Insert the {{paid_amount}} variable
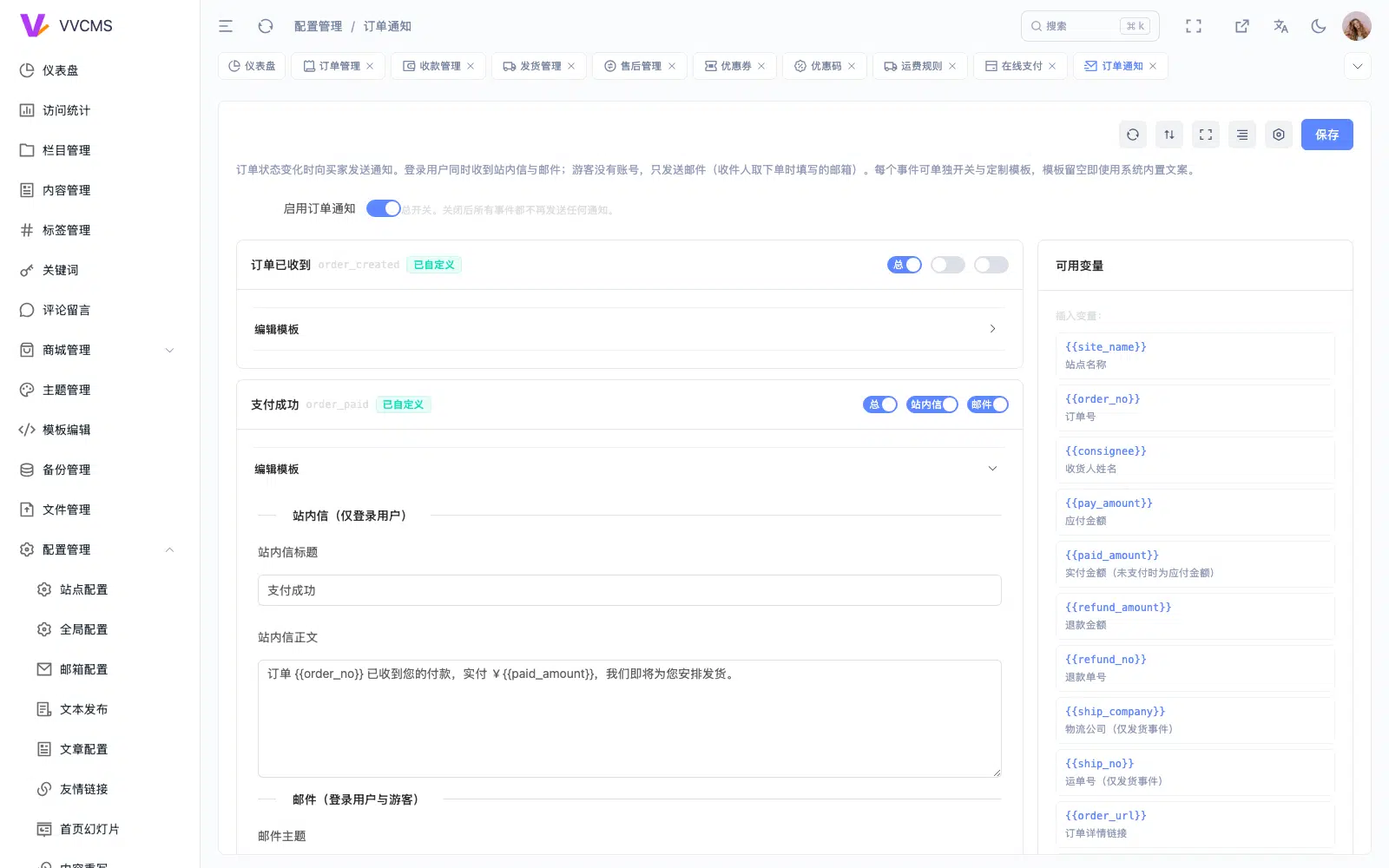1389x868 pixels. click(1195, 563)
